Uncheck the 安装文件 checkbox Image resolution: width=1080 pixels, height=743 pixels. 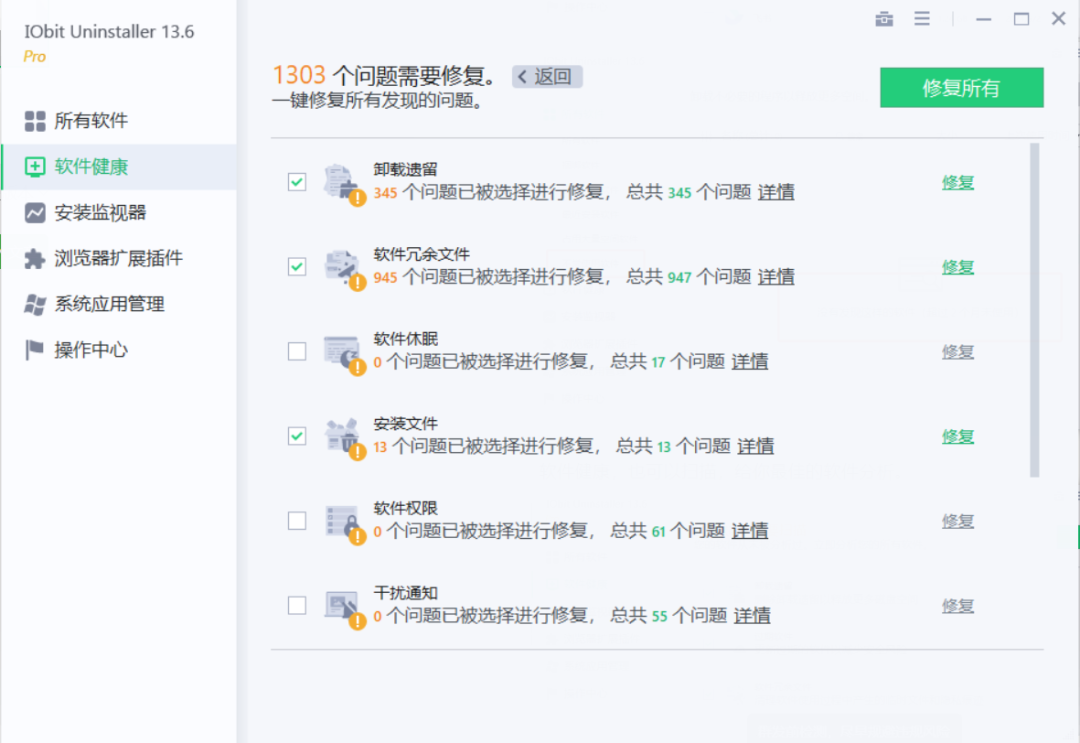(x=297, y=436)
